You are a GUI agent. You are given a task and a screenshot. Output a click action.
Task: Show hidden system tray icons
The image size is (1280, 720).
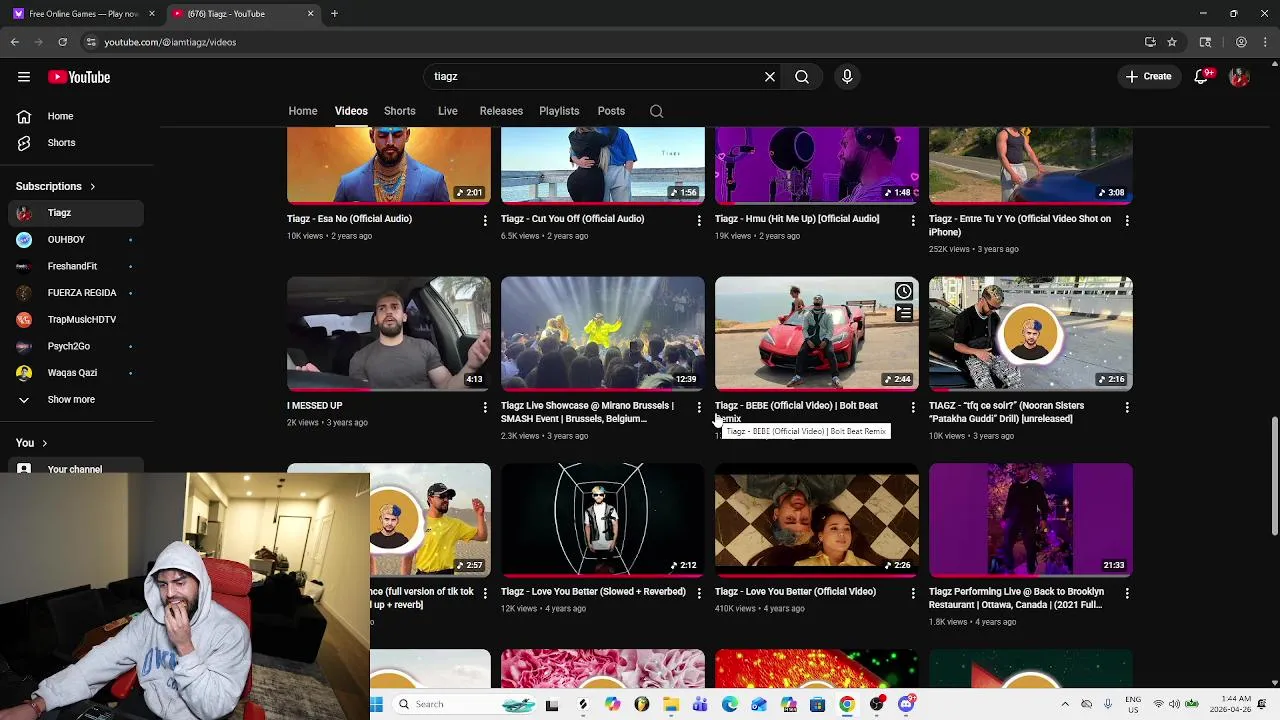point(1065,704)
